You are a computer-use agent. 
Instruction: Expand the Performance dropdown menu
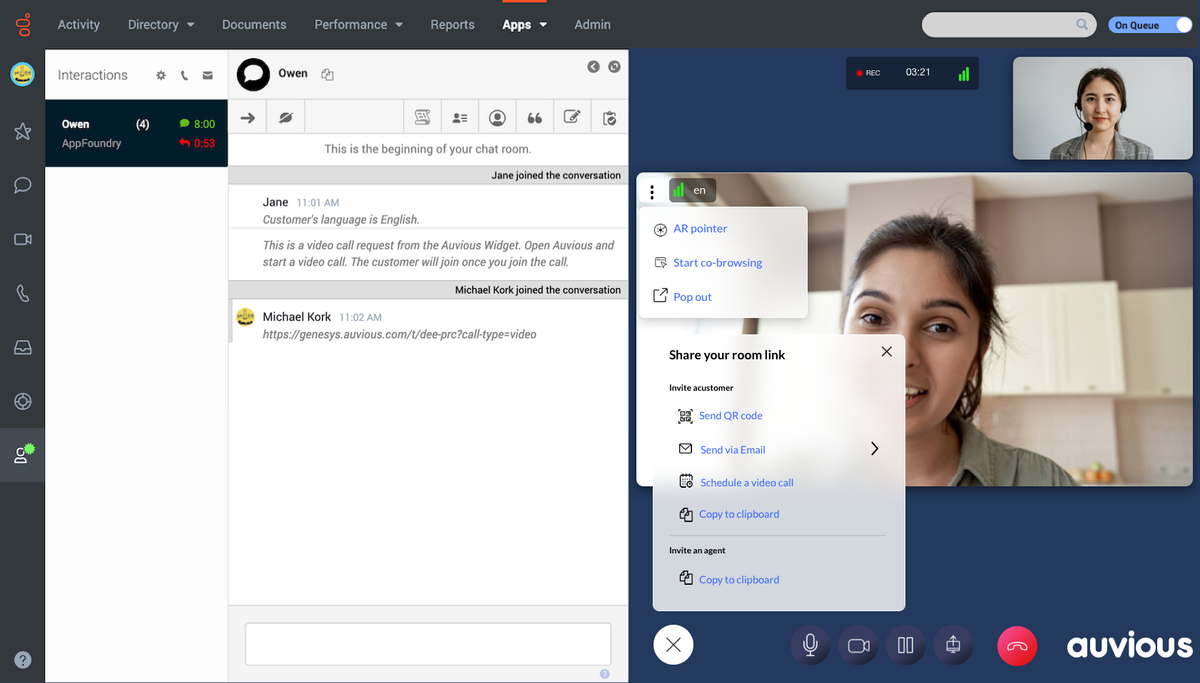tap(358, 24)
